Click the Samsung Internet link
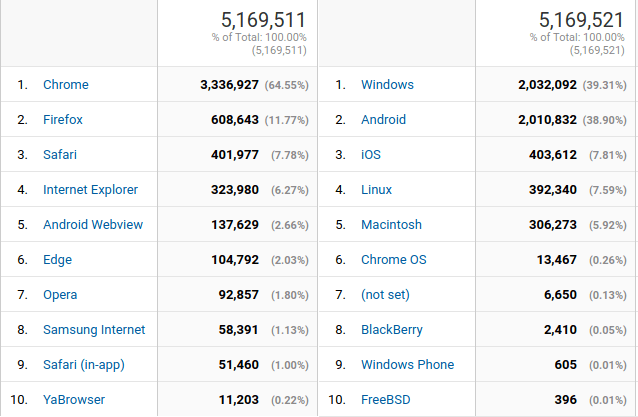 (94, 330)
